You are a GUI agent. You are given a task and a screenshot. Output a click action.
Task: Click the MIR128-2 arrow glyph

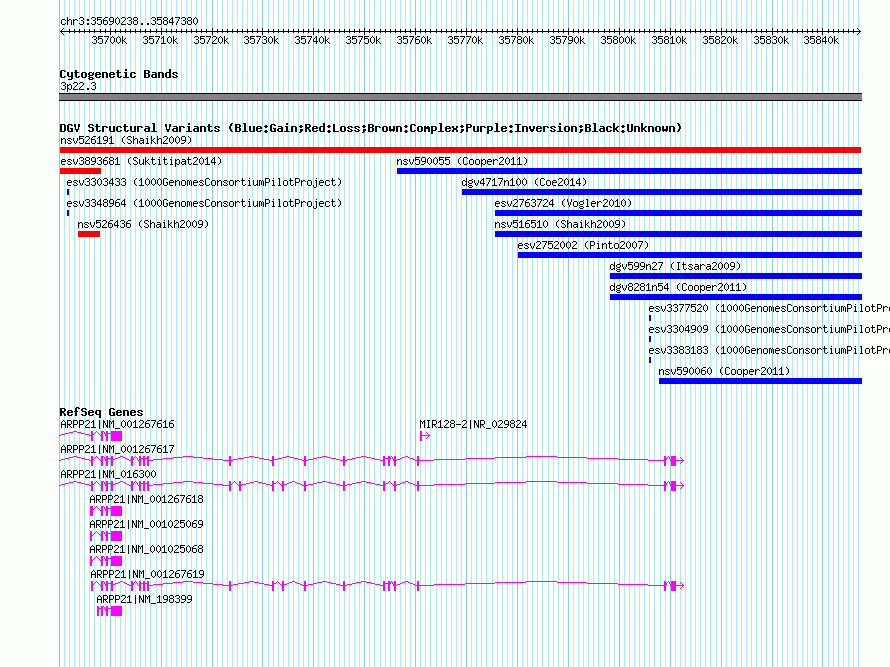(x=425, y=436)
